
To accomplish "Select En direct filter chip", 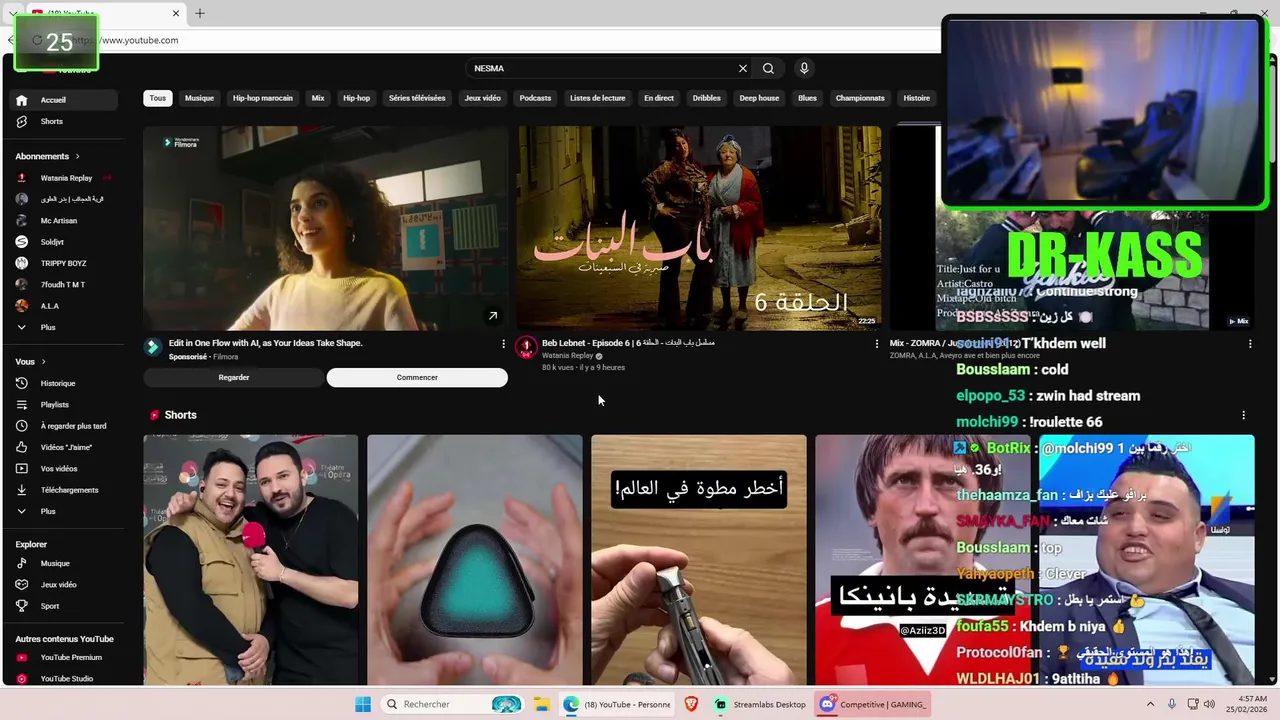I will (x=659, y=98).
